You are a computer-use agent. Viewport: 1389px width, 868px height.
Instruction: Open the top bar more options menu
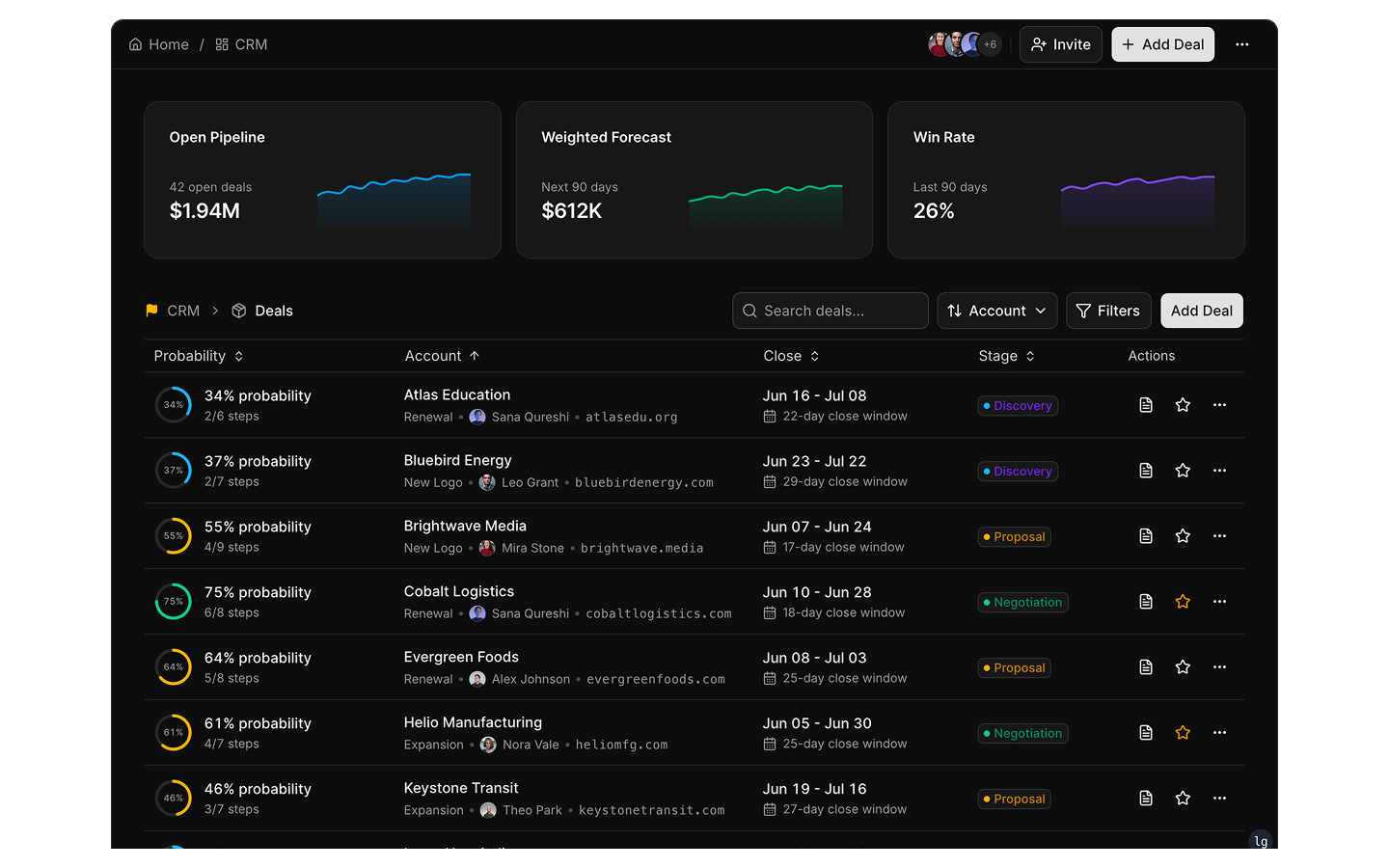[1242, 44]
